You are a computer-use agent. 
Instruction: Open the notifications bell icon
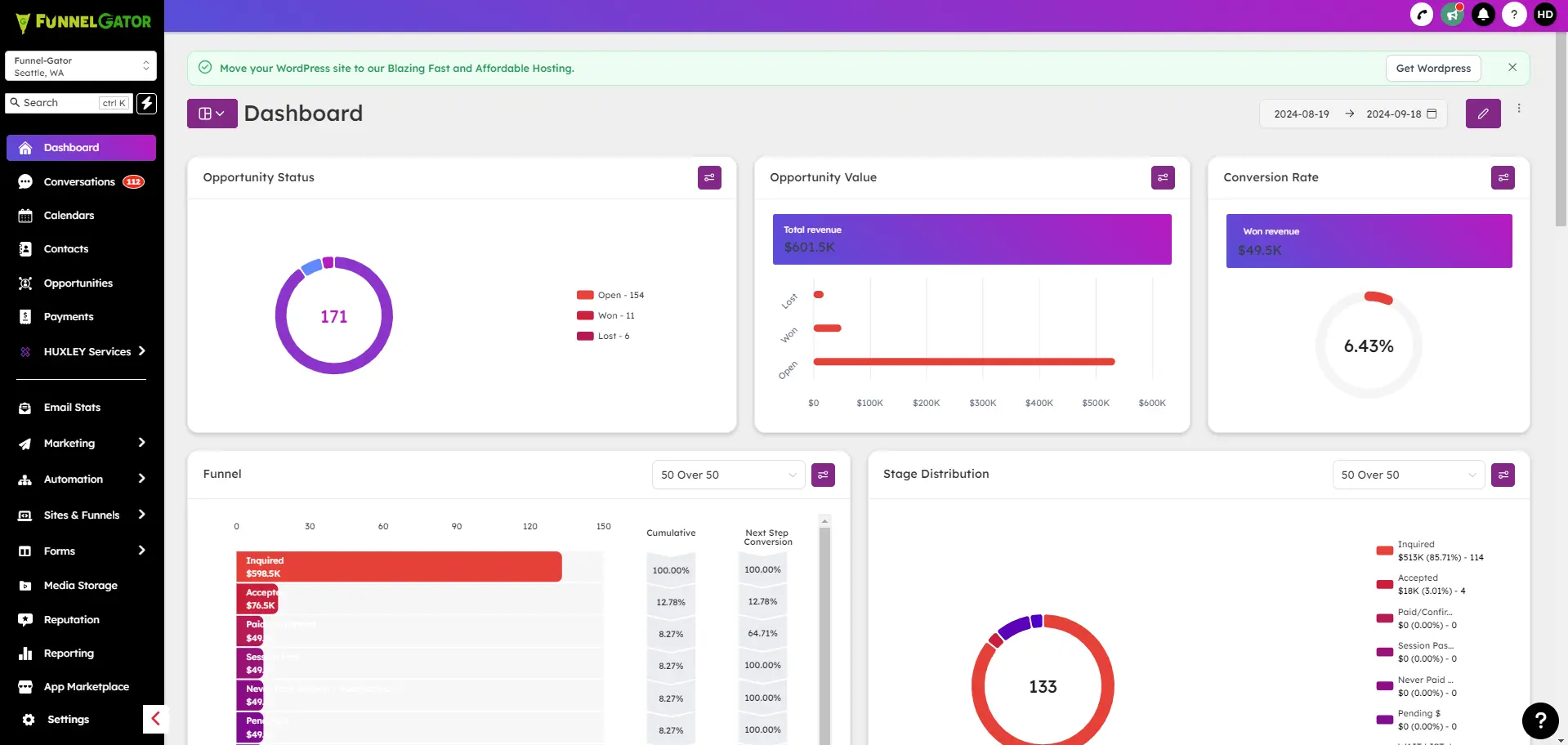(x=1483, y=15)
